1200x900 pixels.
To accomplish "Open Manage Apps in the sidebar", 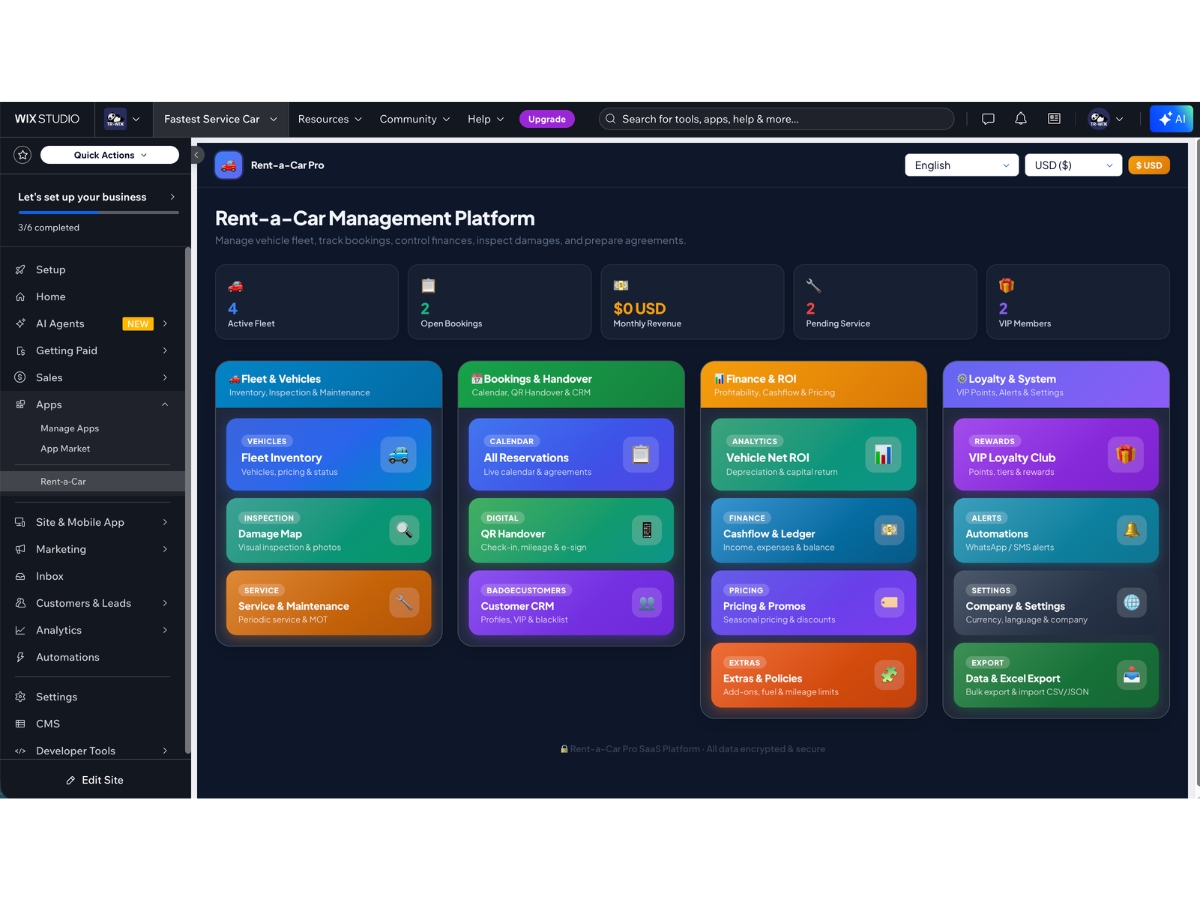I will (x=70, y=428).
